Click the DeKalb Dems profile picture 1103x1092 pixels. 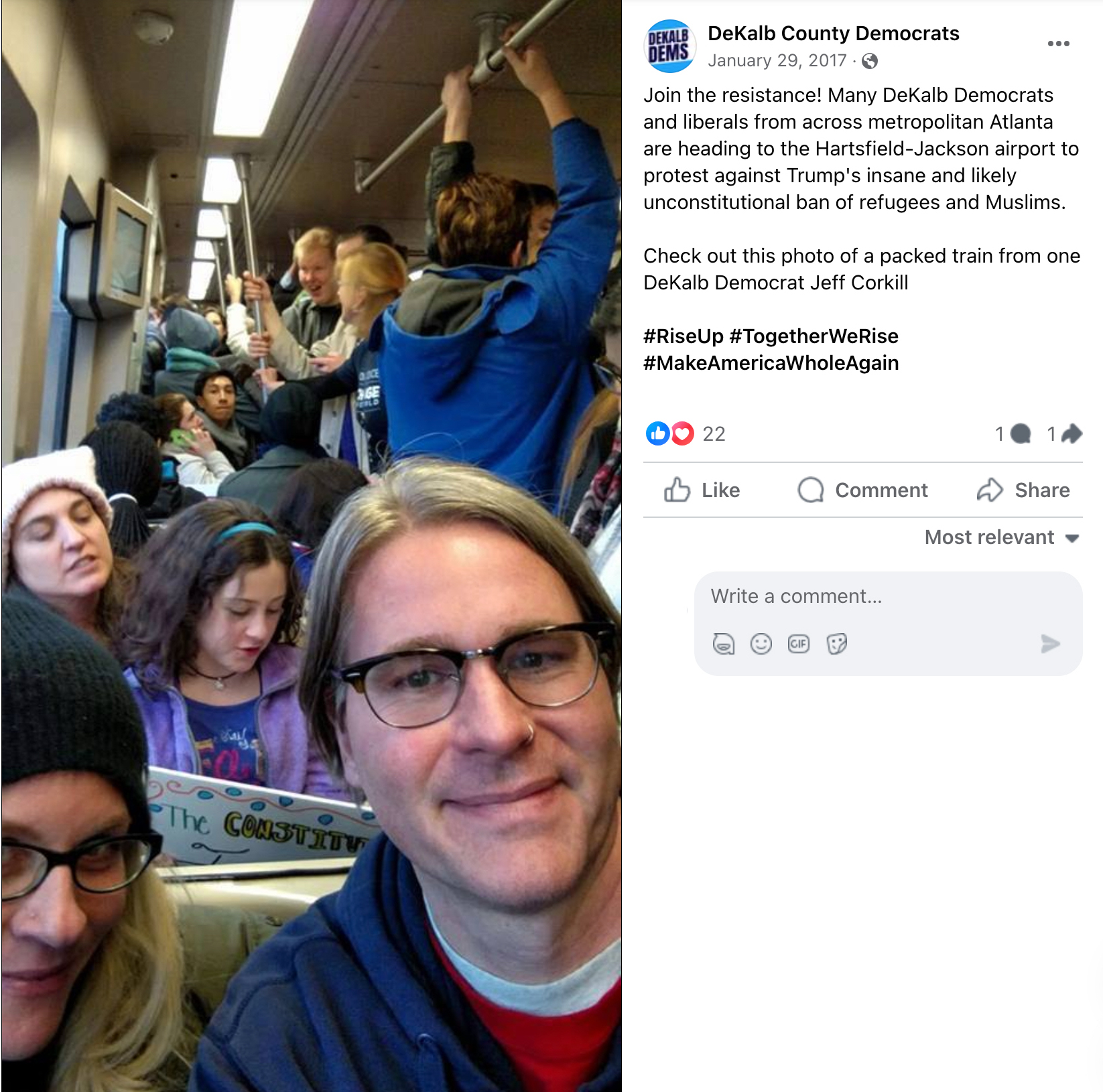tap(669, 46)
